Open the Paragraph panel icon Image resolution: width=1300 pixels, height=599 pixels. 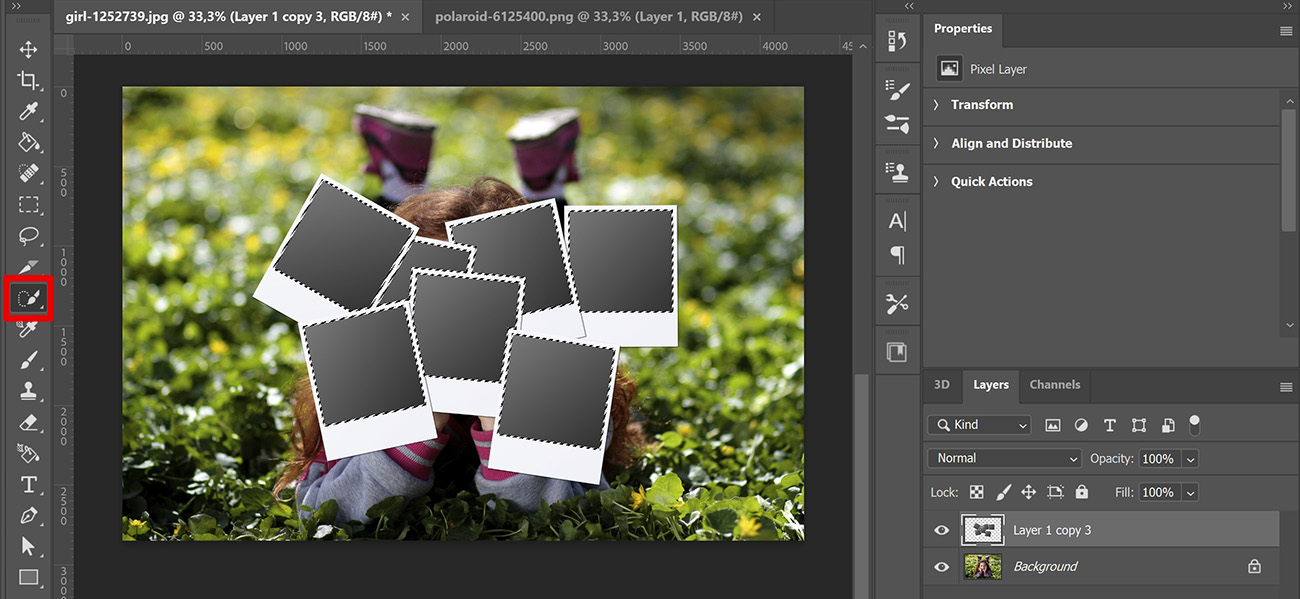897,257
